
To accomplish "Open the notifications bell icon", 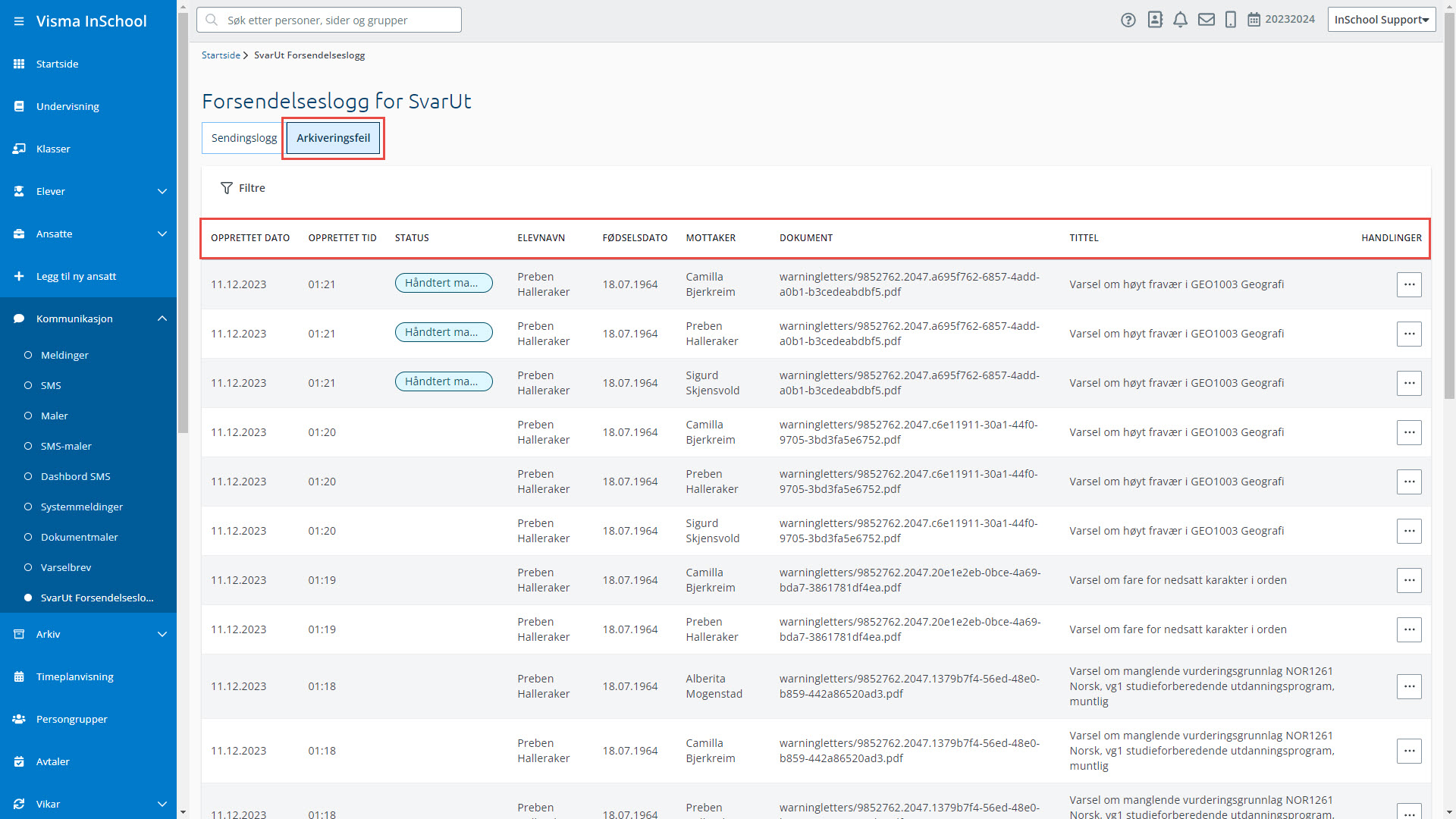I will point(1180,20).
